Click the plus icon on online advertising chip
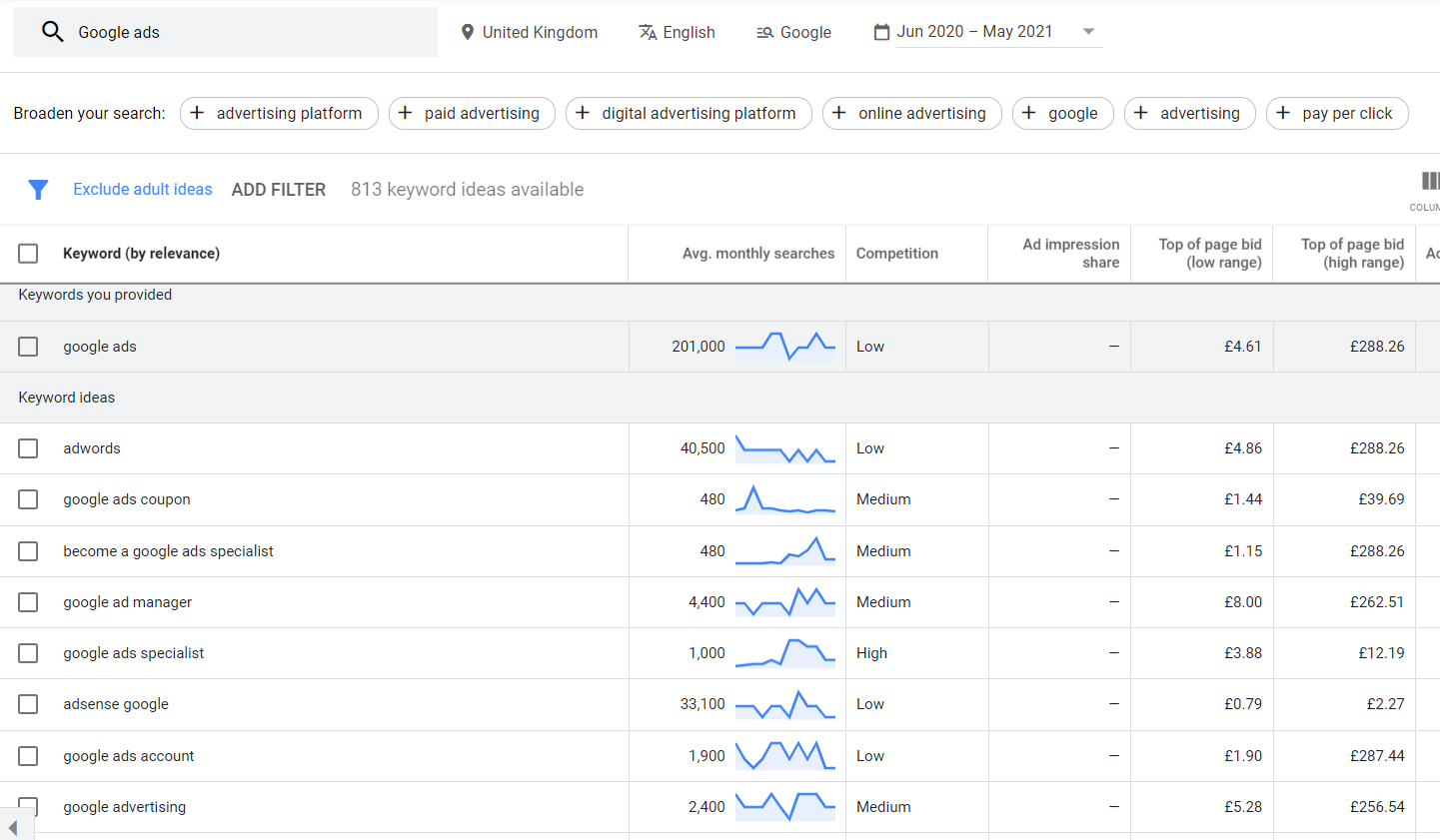The width and height of the screenshot is (1440, 840). [839, 113]
